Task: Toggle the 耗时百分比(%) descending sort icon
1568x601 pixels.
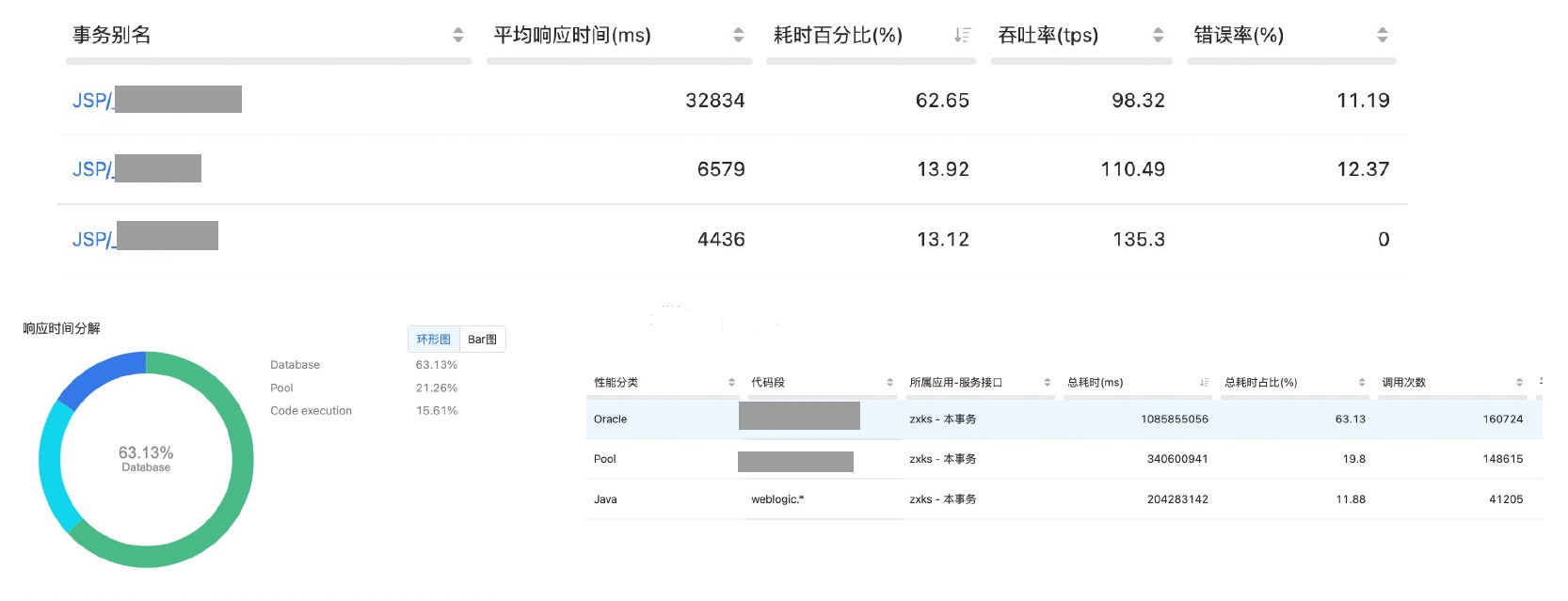Action: tap(961, 35)
